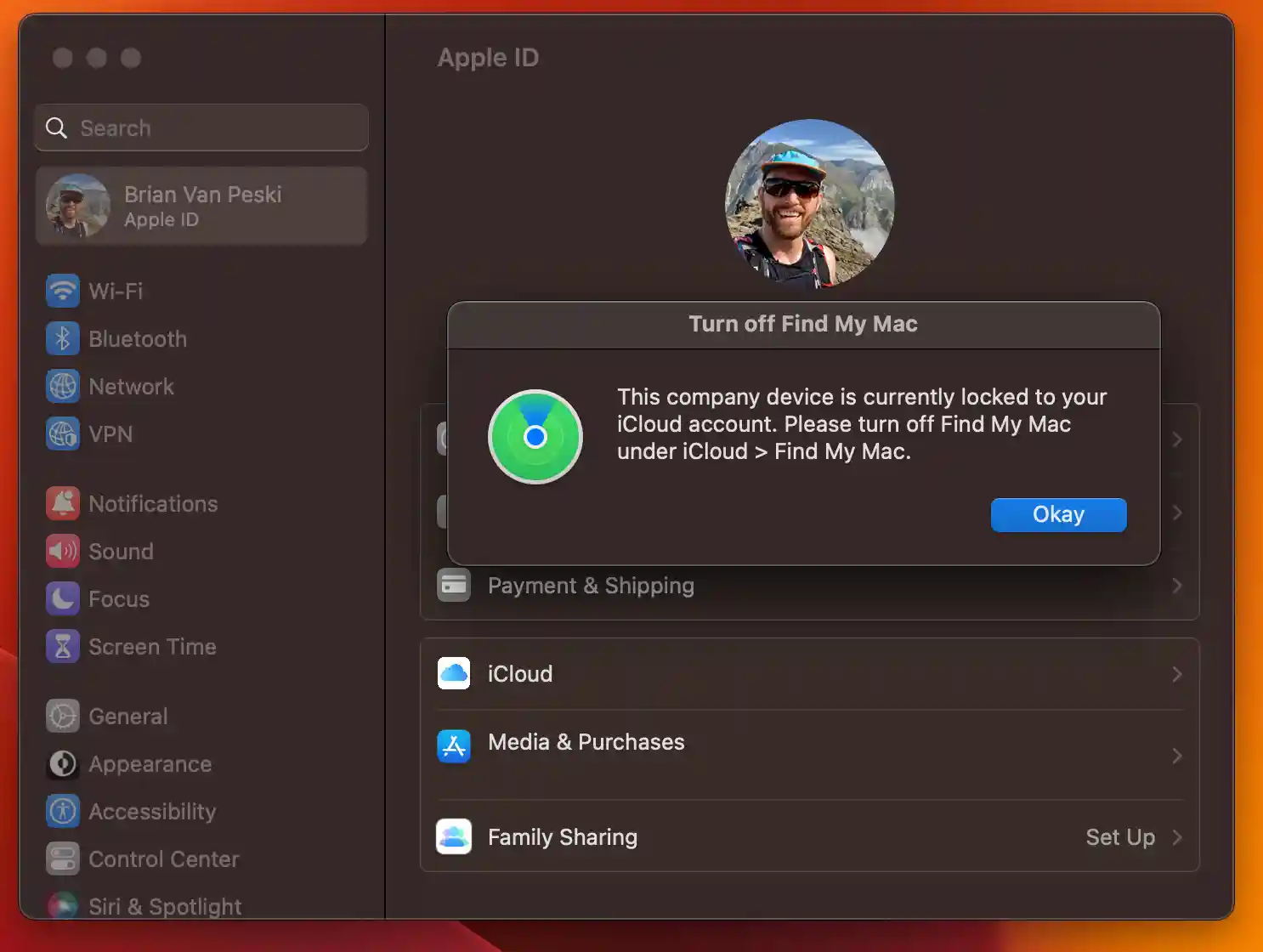This screenshot has height=952, width=1263.
Task: Open Network settings via globe icon
Action: pyautogui.click(x=62, y=387)
